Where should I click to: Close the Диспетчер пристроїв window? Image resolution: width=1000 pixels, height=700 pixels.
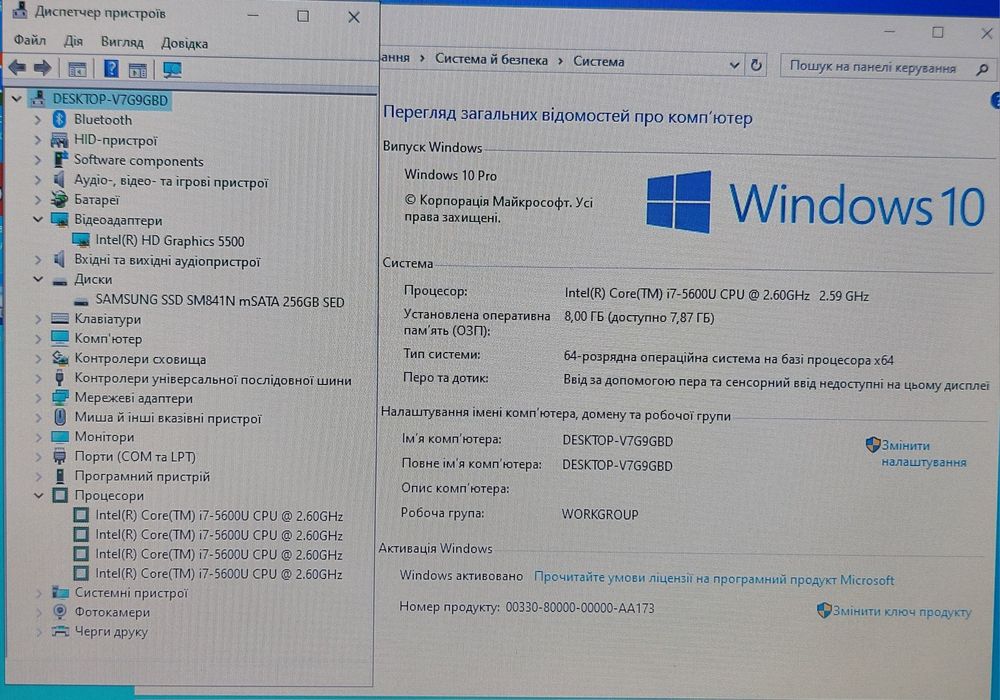pos(354,17)
